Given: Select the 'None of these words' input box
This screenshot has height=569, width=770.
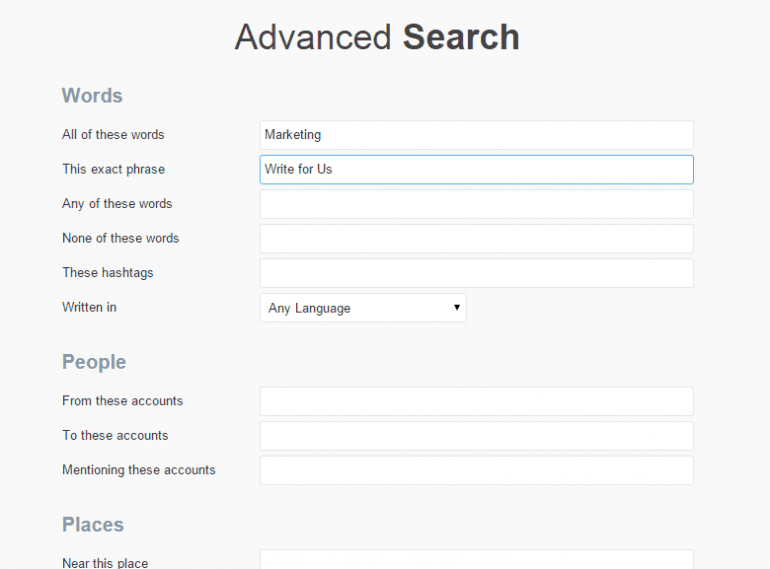Looking at the screenshot, I should [476, 239].
